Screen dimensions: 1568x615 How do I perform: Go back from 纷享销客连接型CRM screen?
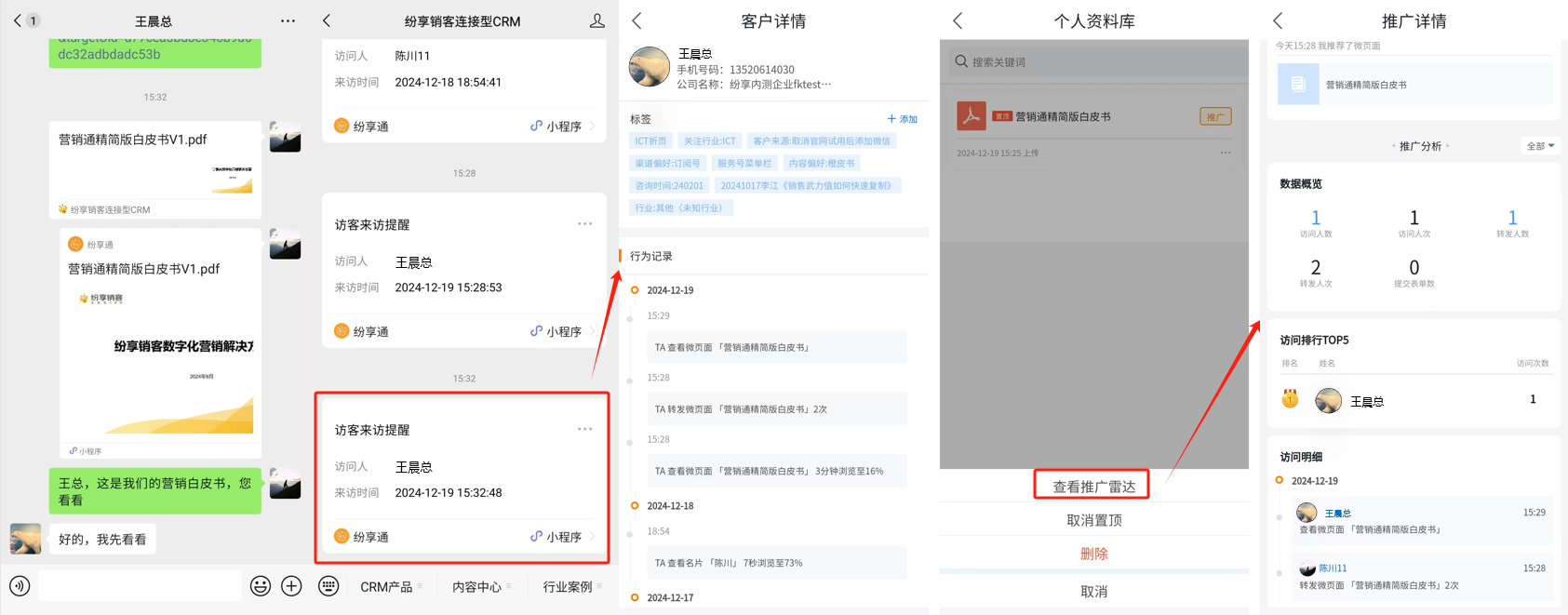[x=327, y=20]
